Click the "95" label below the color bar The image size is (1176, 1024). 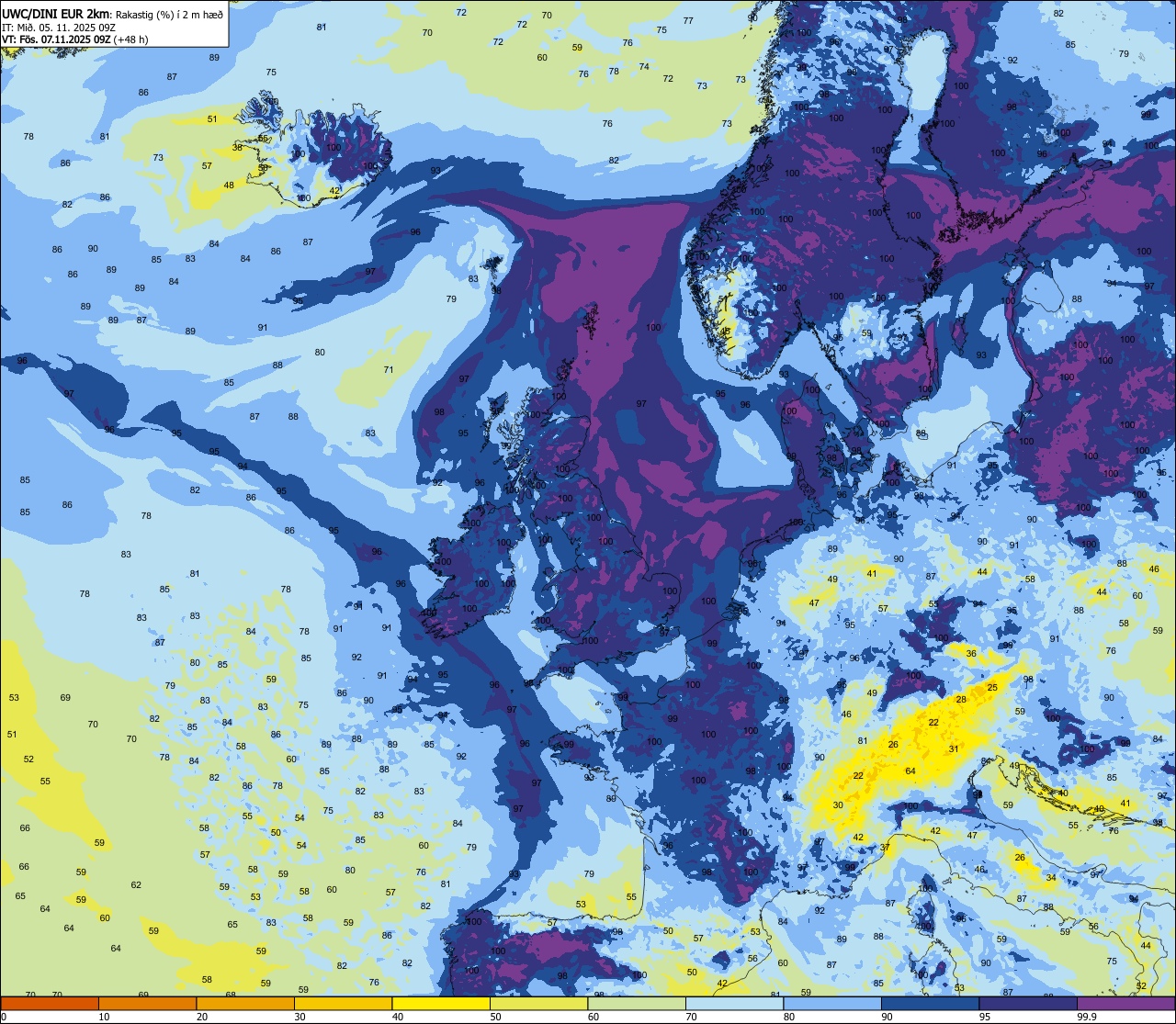point(985,1017)
